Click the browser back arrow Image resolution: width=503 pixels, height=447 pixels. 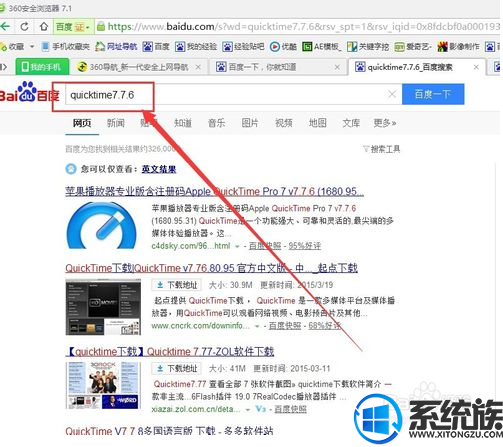5,26
